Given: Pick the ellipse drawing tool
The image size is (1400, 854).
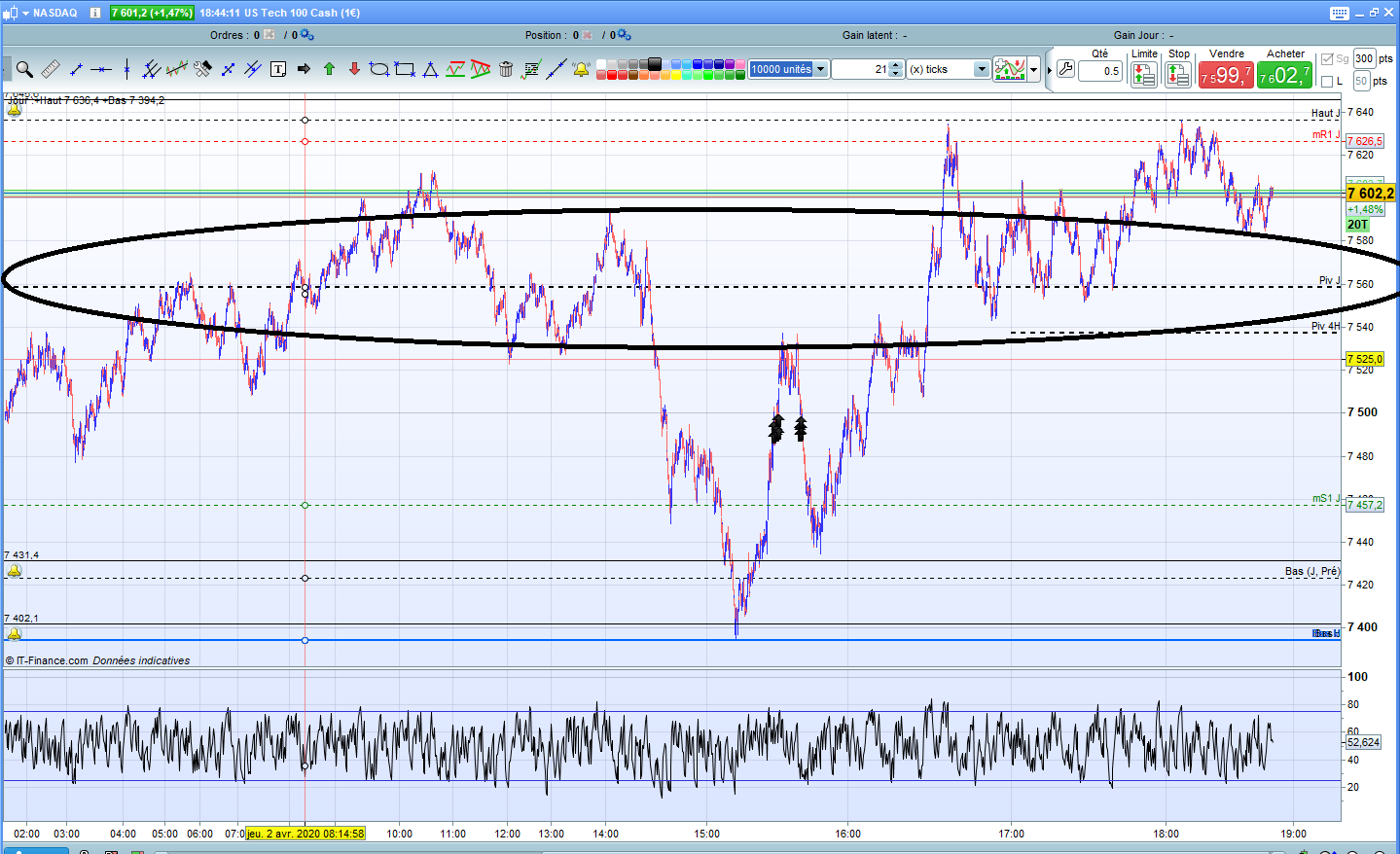Looking at the screenshot, I should (379, 69).
